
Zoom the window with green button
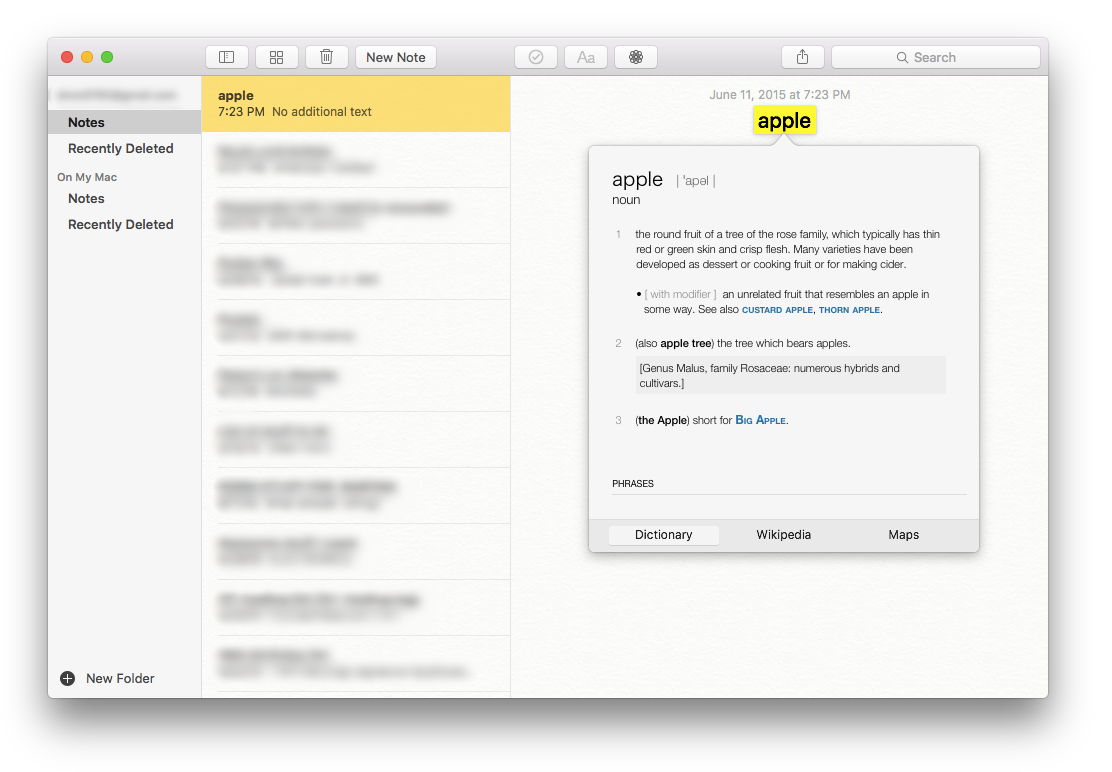pyautogui.click(x=107, y=57)
